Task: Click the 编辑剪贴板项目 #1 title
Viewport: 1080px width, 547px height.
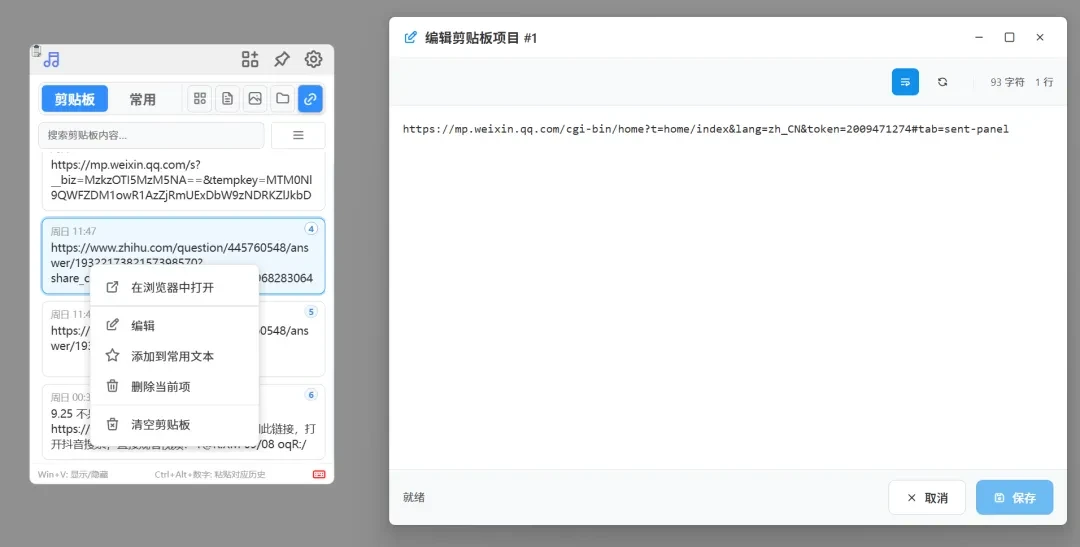Action: 481,38
